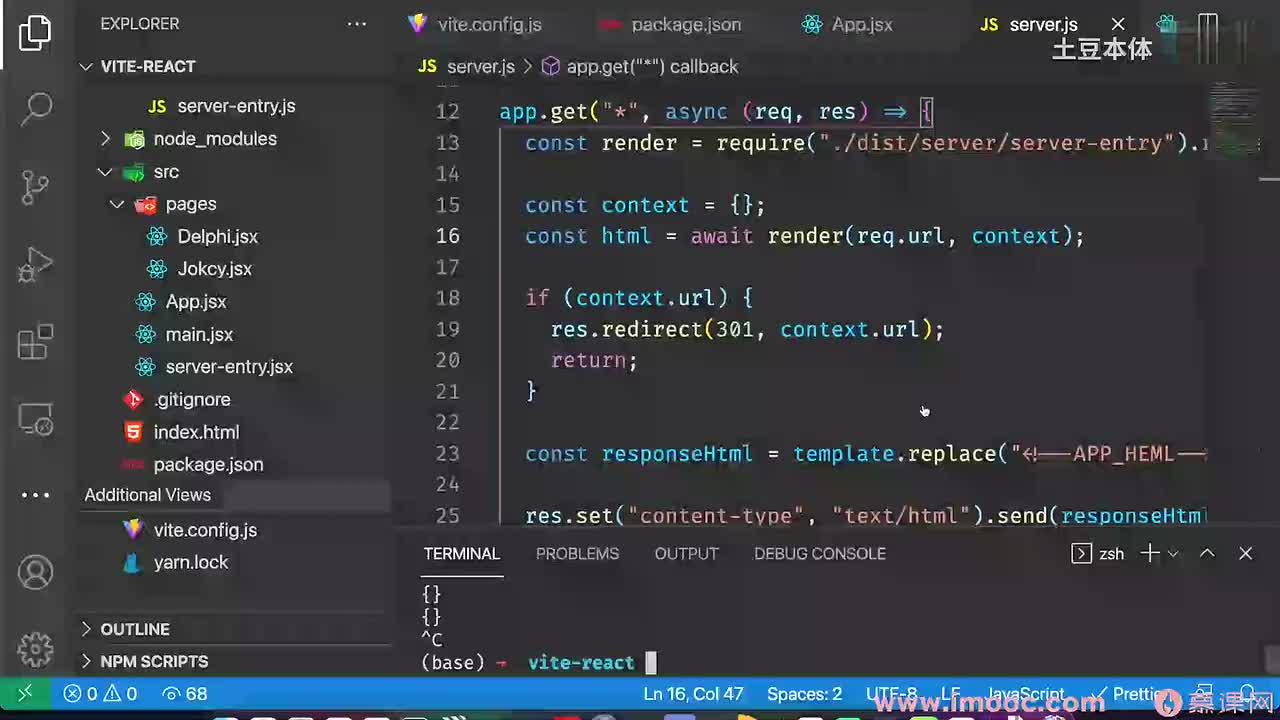
Task: Select the TERMINAL panel tab
Action: pos(461,554)
